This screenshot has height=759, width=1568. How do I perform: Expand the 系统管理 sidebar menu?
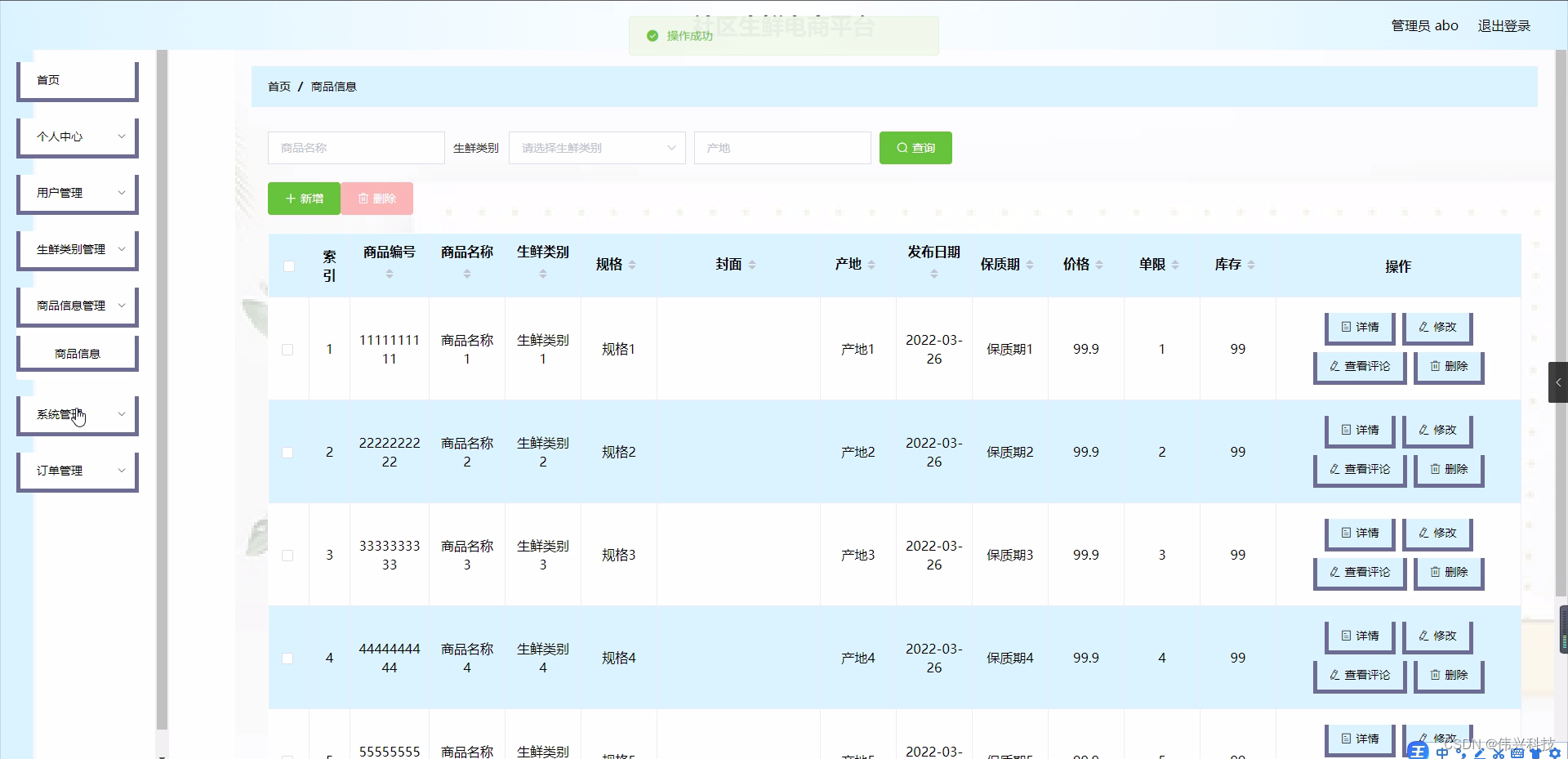[x=78, y=415]
